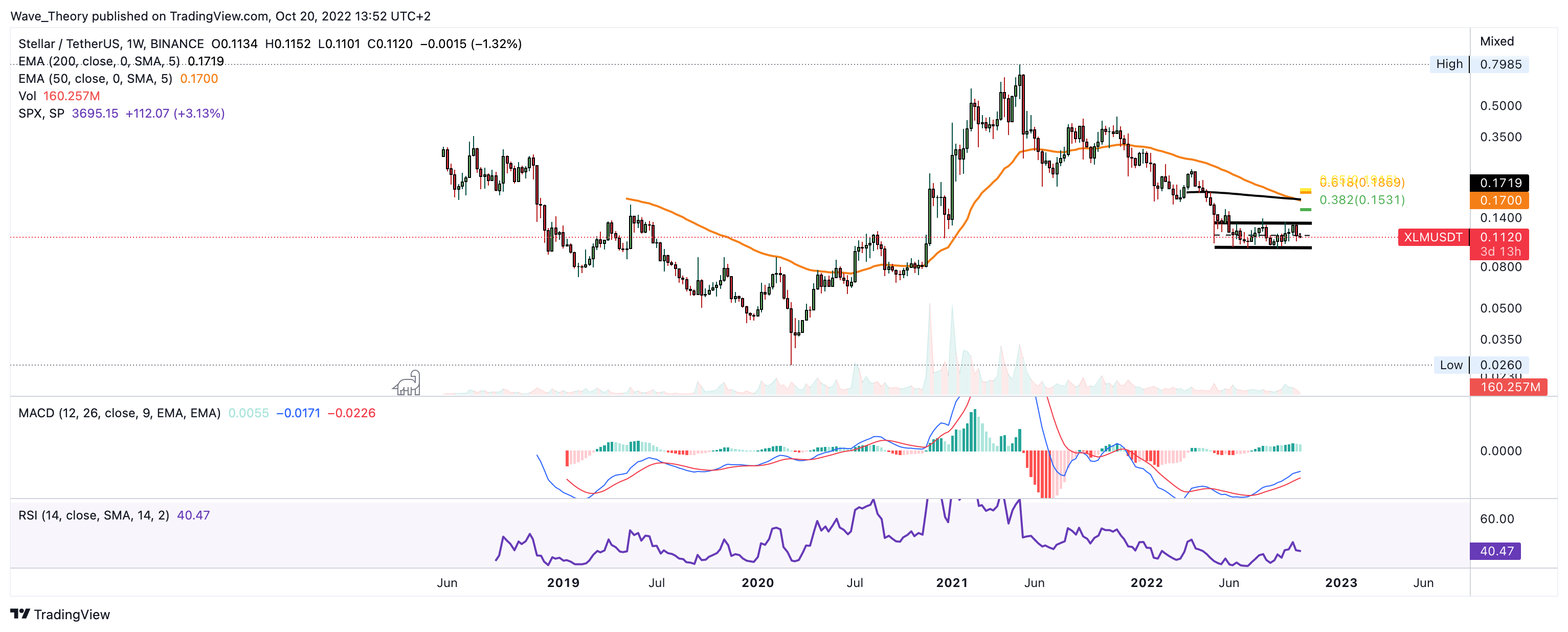Click the red 160.257M volume label
Viewport: 1568px width, 632px height.
[x=1509, y=387]
